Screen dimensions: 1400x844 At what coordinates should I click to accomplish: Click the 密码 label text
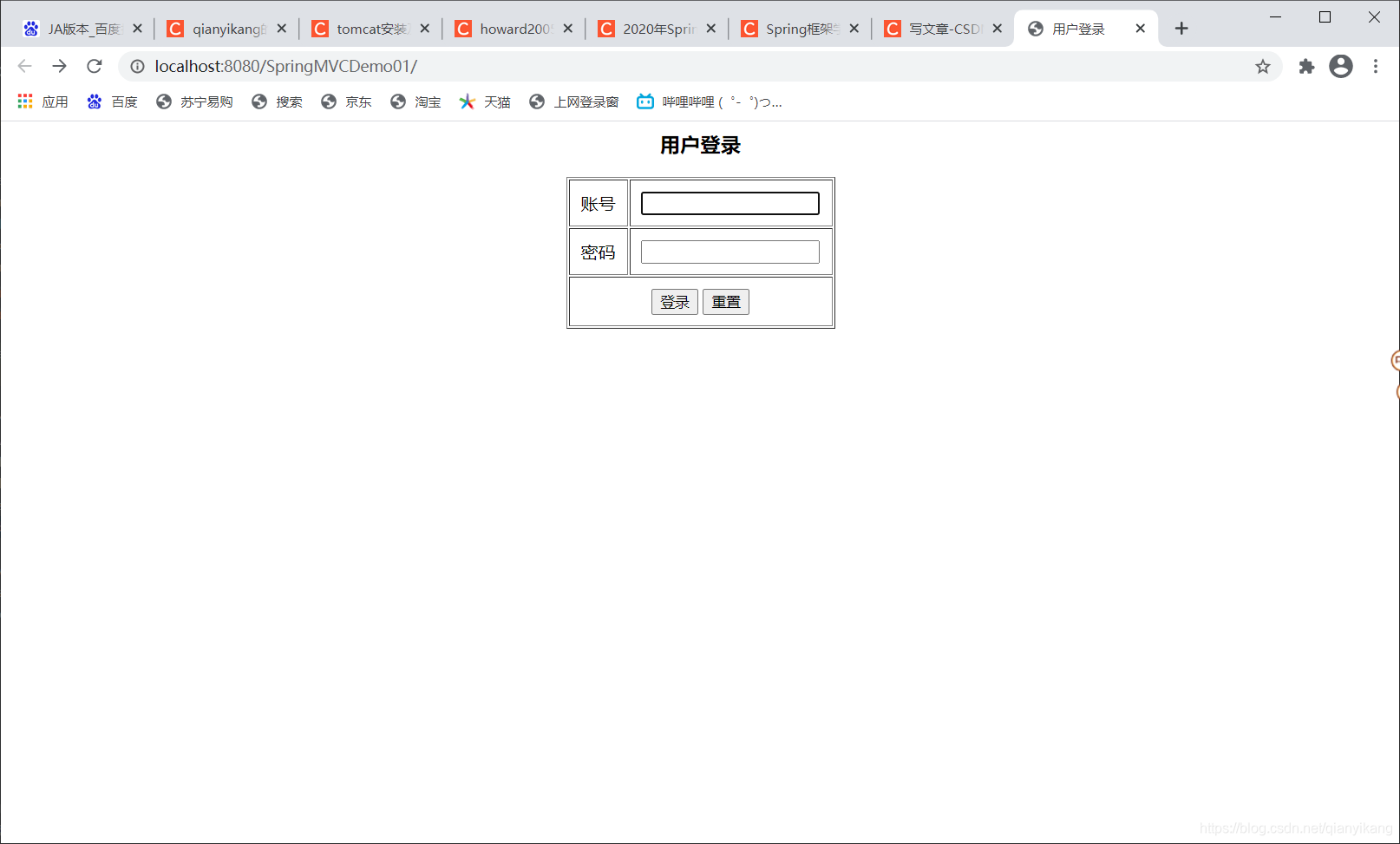click(x=598, y=252)
